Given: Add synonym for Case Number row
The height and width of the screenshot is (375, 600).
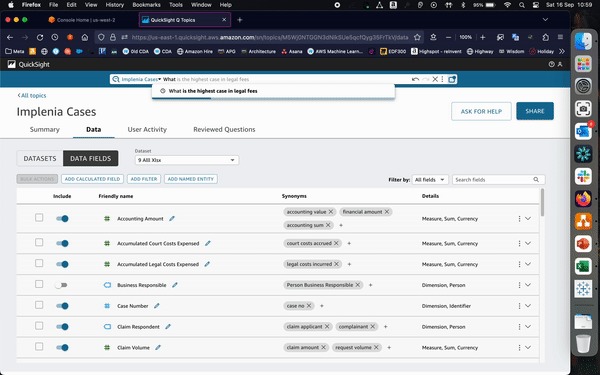Looking at the screenshot, I should point(322,306).
